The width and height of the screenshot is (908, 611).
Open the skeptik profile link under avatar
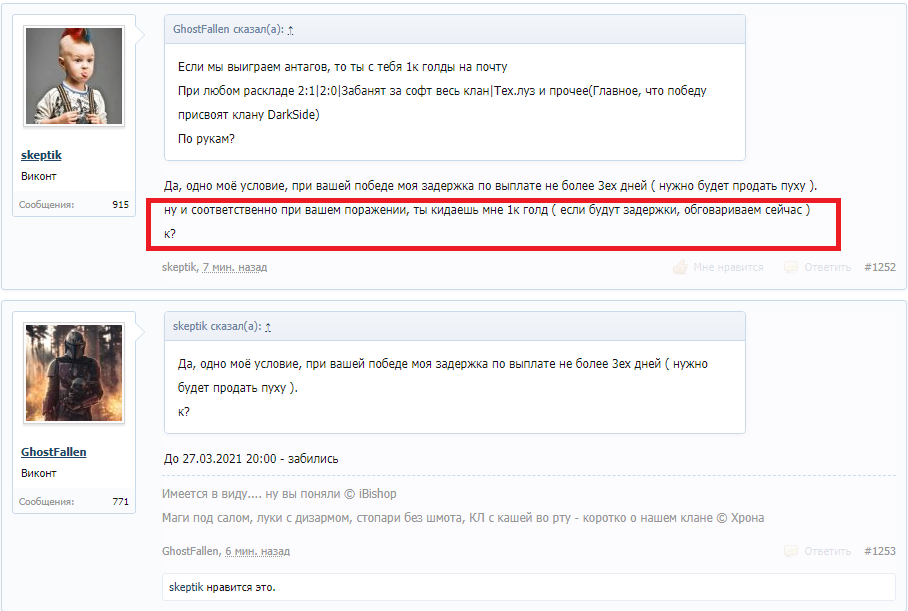[x=41, y=155]
